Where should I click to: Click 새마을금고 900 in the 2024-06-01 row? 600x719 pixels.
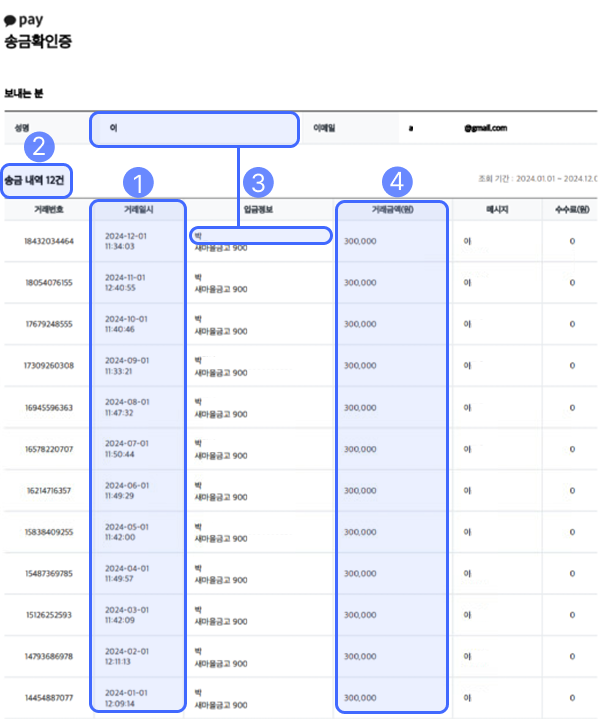221,497
